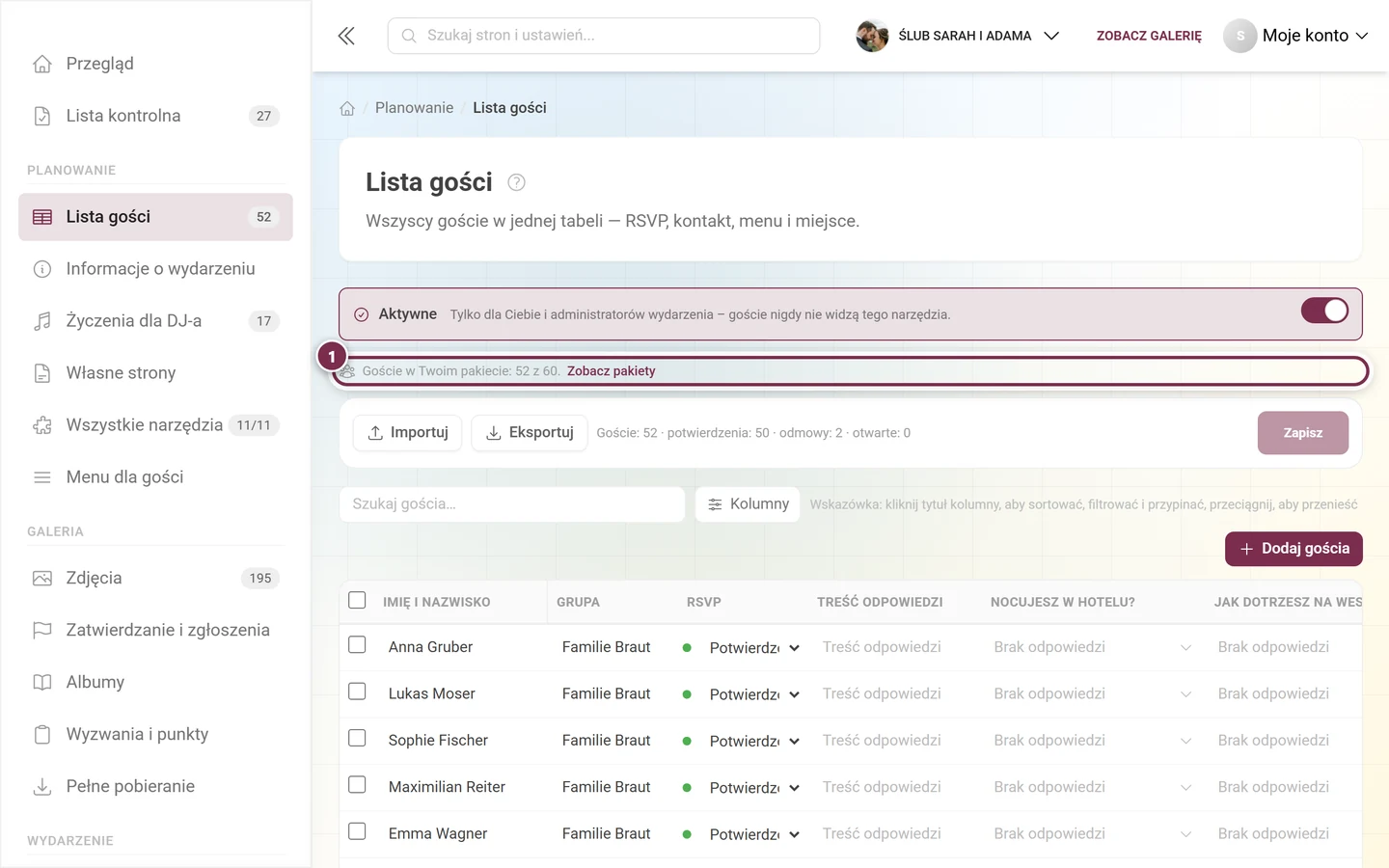Click the Dodaj gościa button
1389x868 pixels.
[1294, 549]
